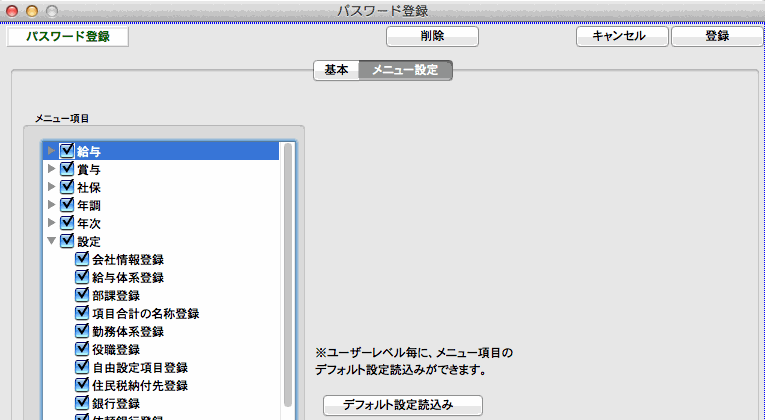Image resolution: width=765 pixels, height=420 pixels.
Task: Expand the 給与 tree node
Action: (x=52, y=151)
